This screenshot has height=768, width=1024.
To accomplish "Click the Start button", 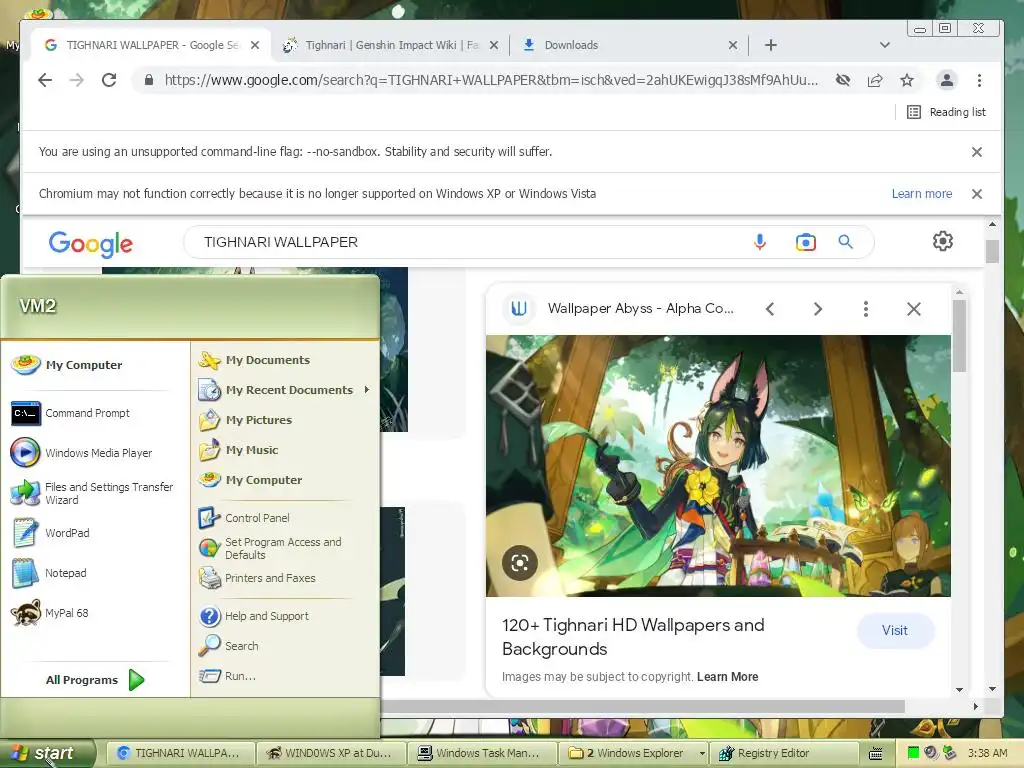I will click(x=47, y=753).
